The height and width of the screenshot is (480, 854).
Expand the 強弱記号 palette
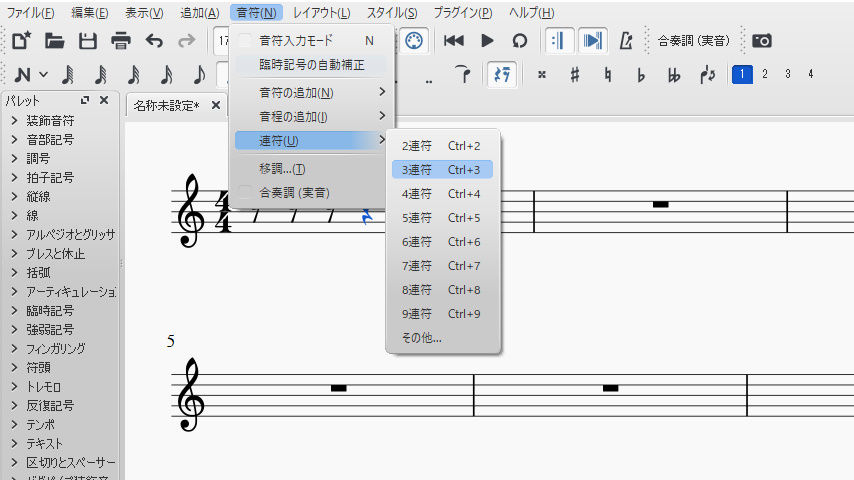click(x=15, y=330)
